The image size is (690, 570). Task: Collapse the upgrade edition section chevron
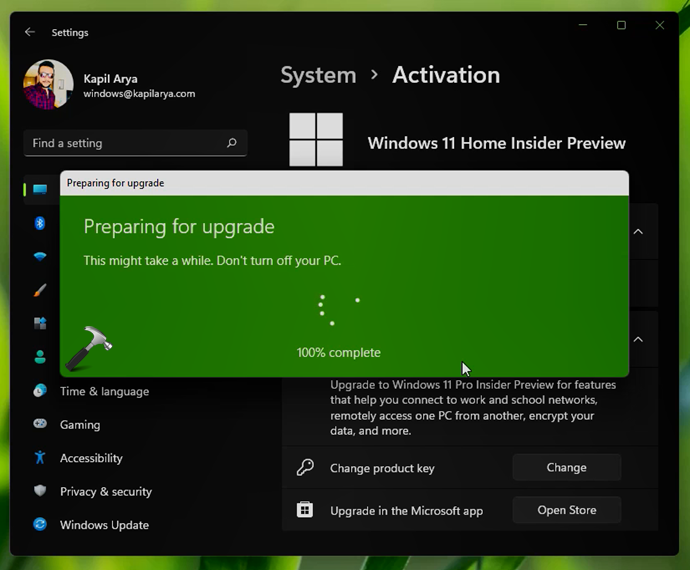(638, 339)
